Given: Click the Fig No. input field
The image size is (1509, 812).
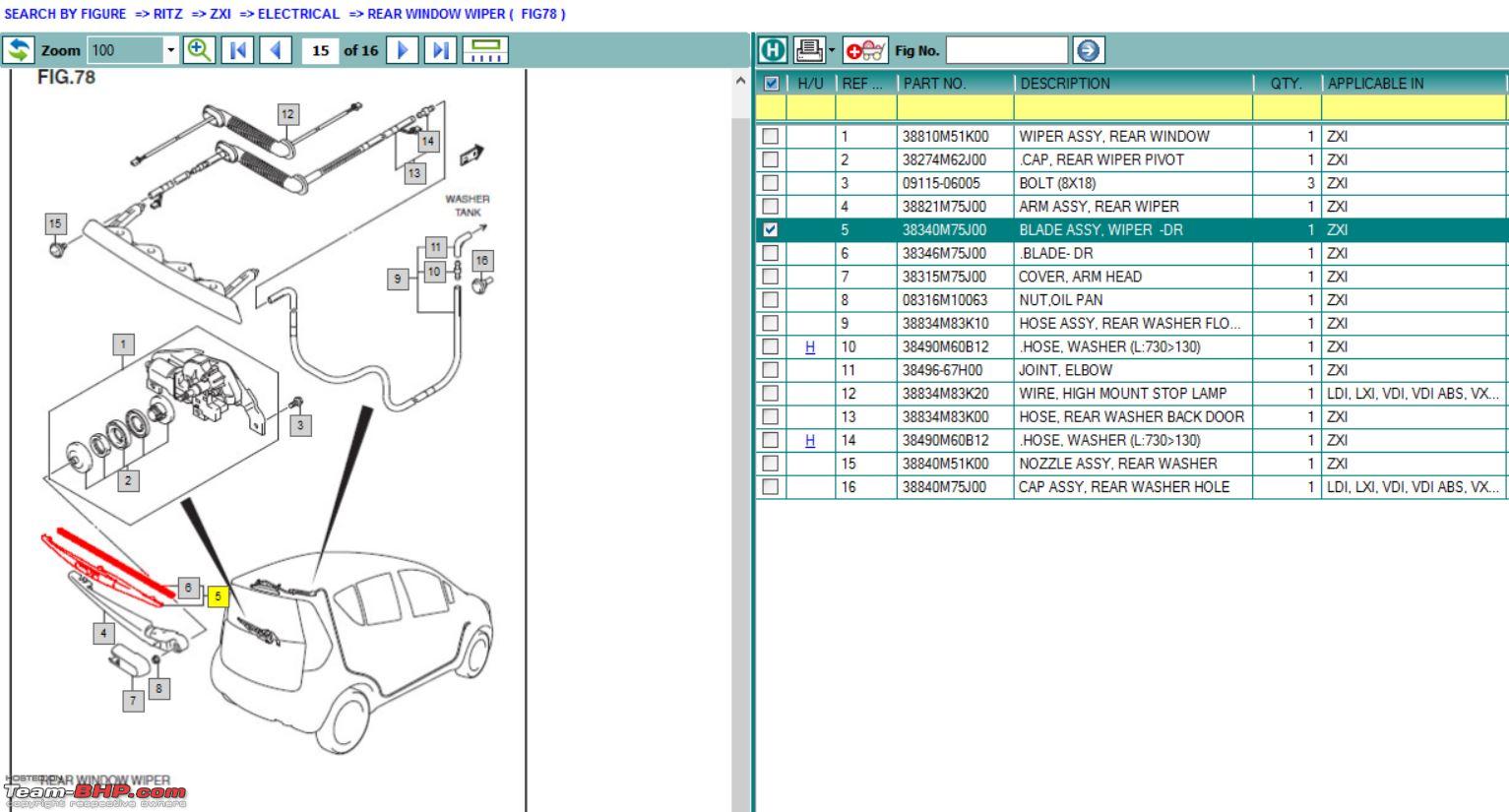Looking at the screenshot, I should (1006, 50).
